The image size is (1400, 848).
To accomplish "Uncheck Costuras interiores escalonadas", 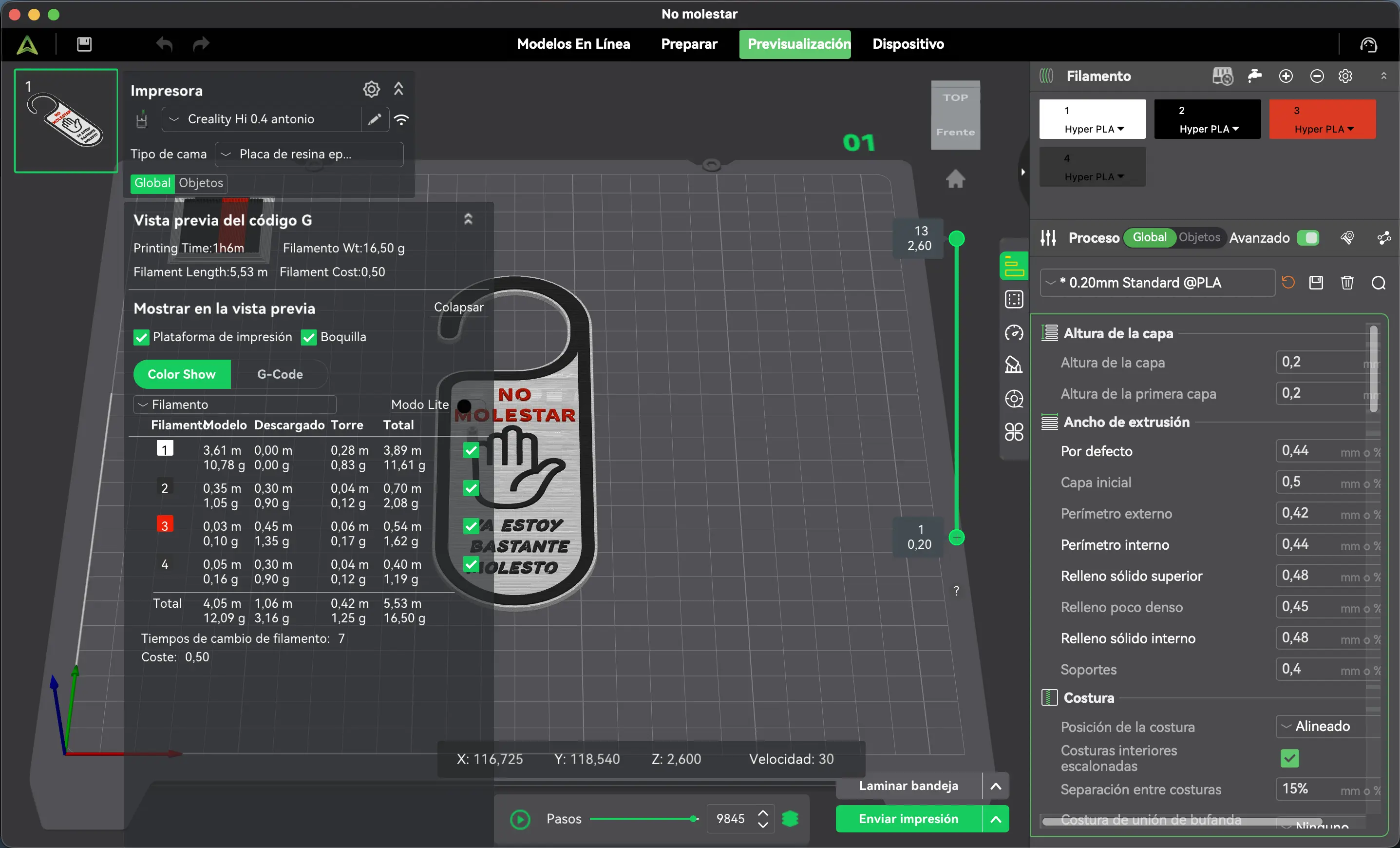I will coord(1289,758).
